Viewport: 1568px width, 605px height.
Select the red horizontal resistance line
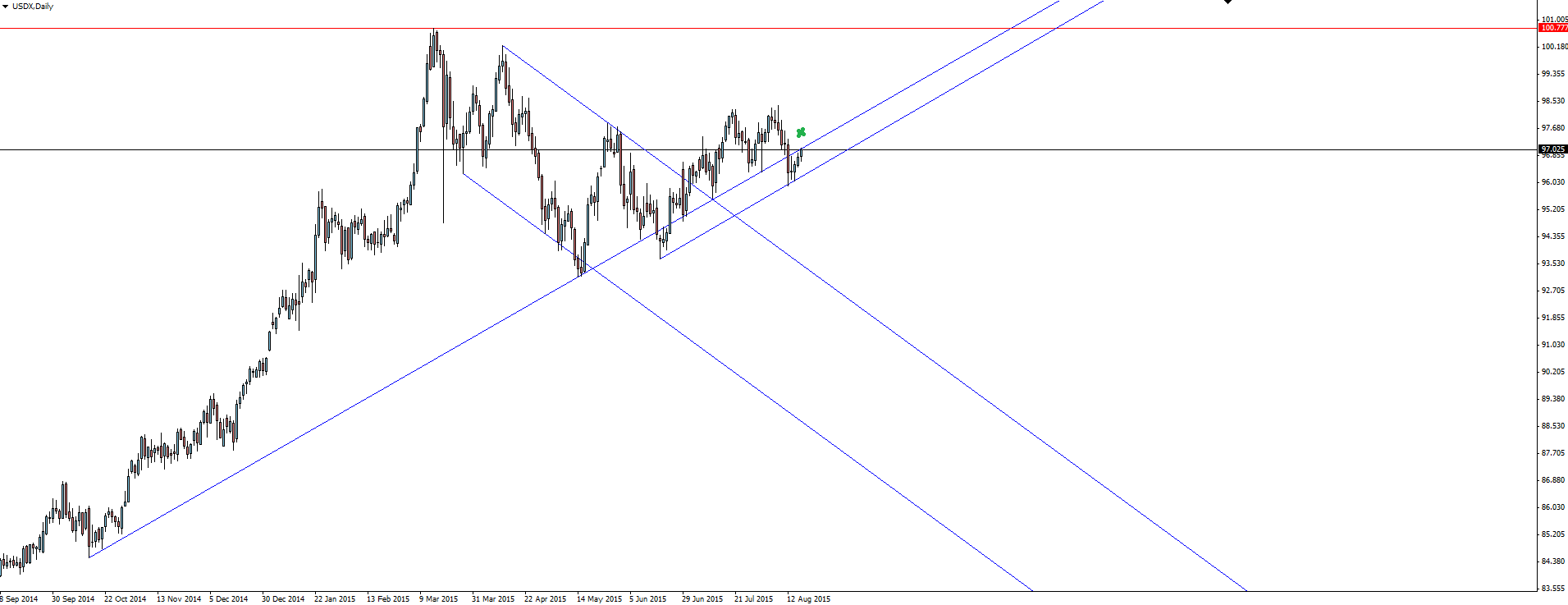point(767,29)
